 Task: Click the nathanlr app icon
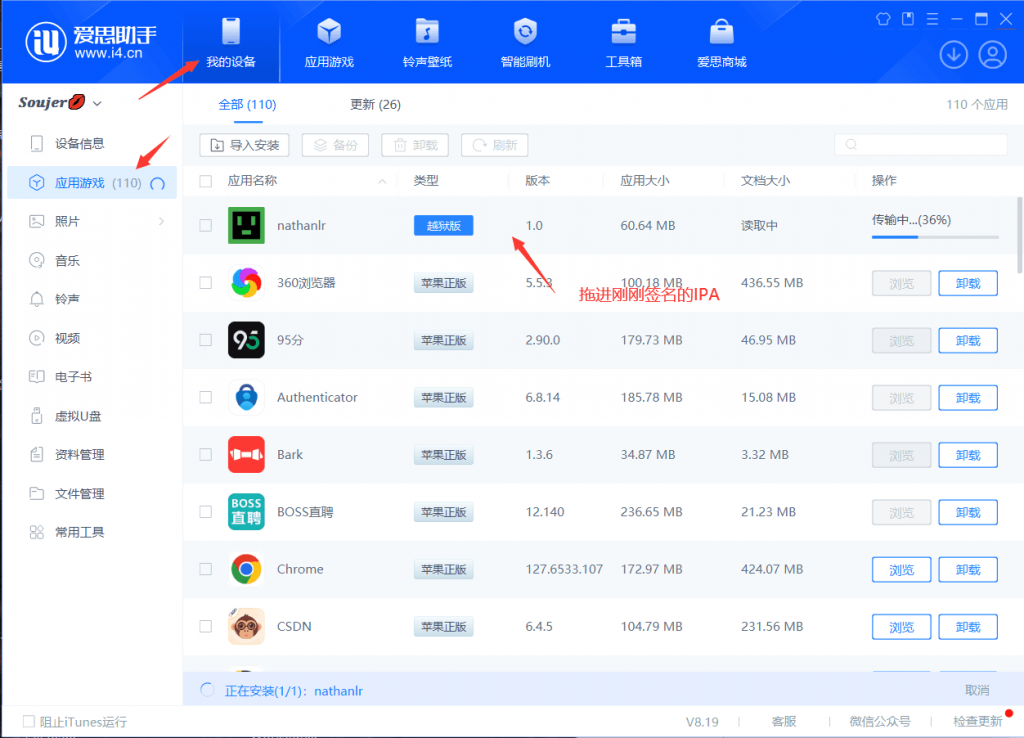point(246,225)
